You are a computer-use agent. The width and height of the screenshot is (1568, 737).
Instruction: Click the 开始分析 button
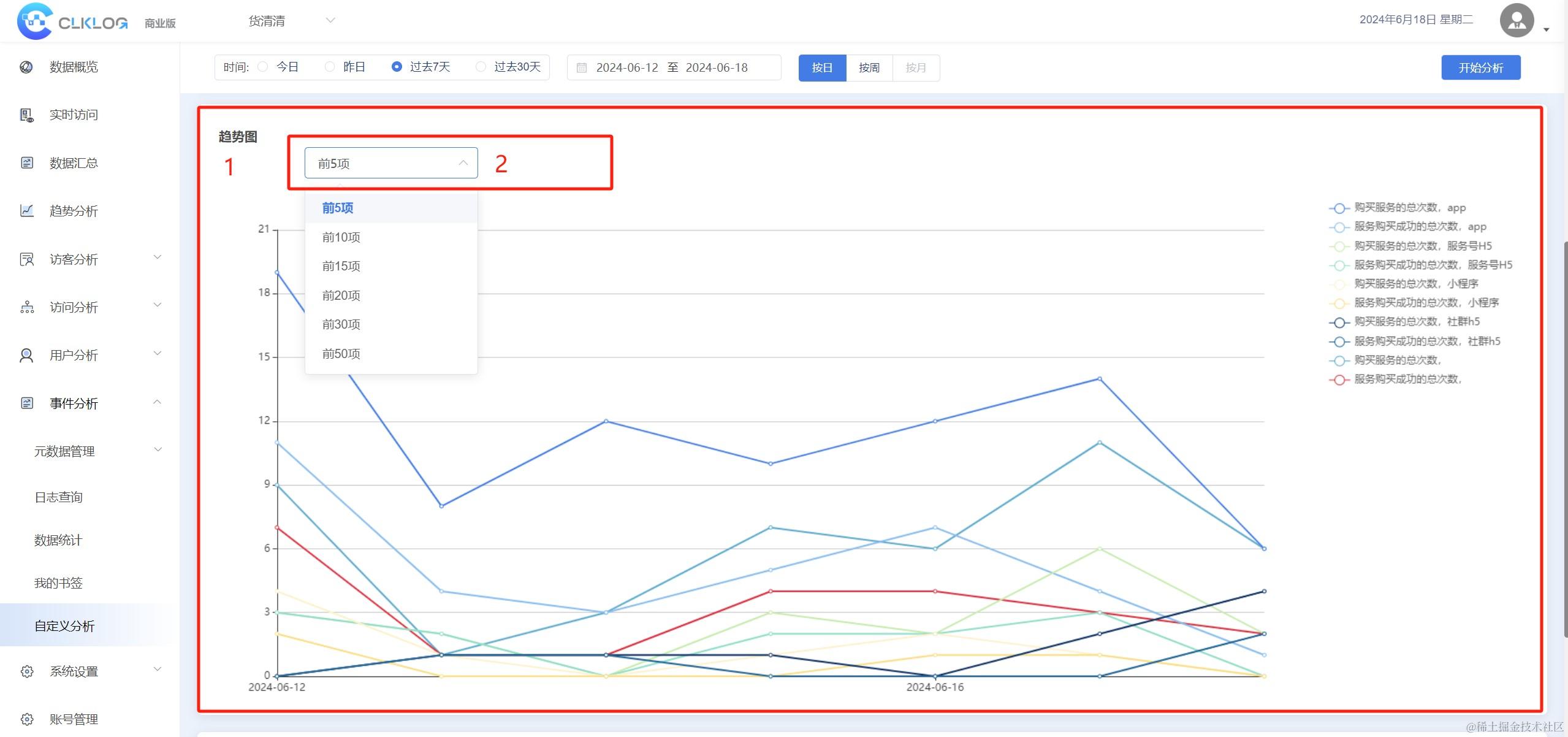tap(1480, 67)
